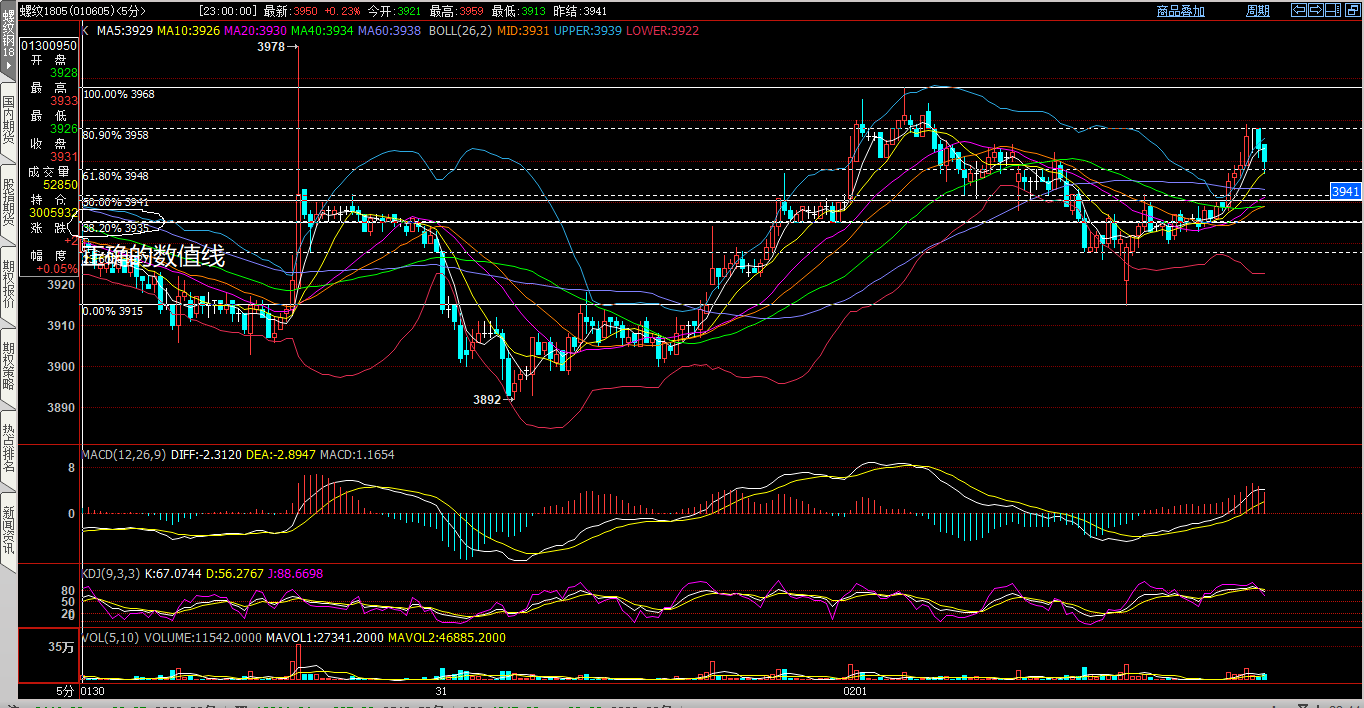Open the 周期 period selector

(x=1257, y=11)
